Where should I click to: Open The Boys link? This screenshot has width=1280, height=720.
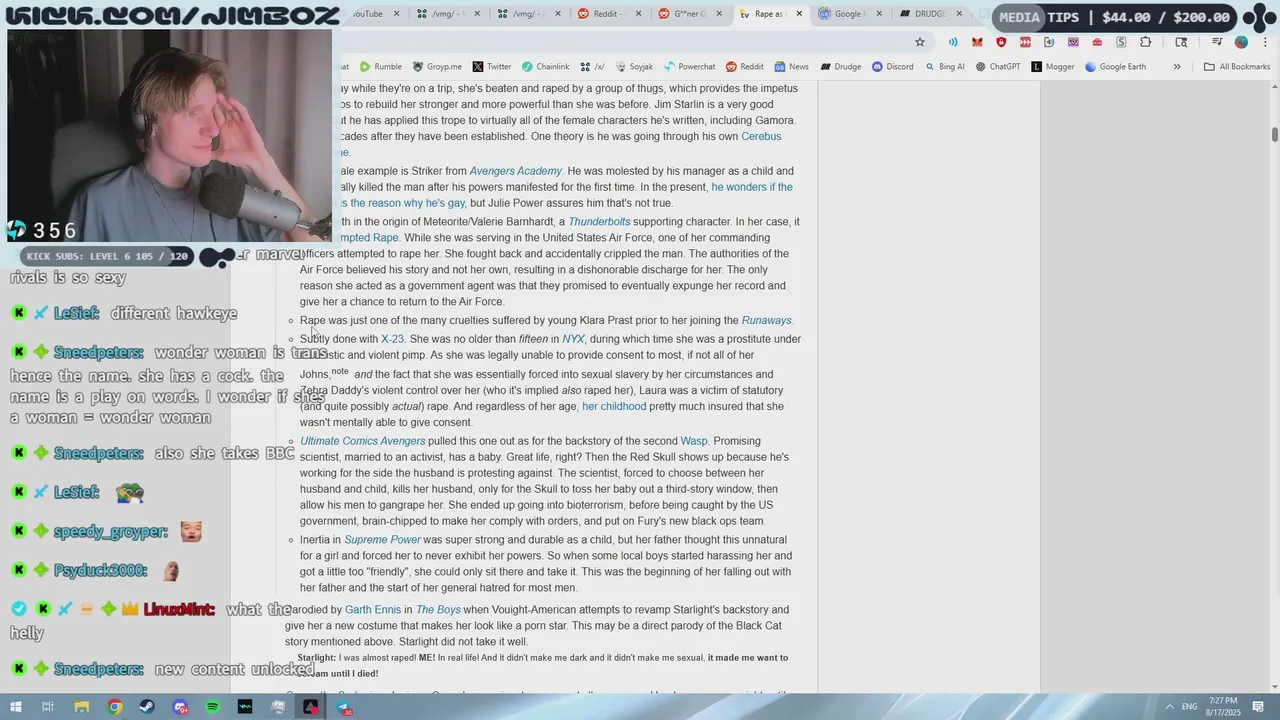pos(438,610)
